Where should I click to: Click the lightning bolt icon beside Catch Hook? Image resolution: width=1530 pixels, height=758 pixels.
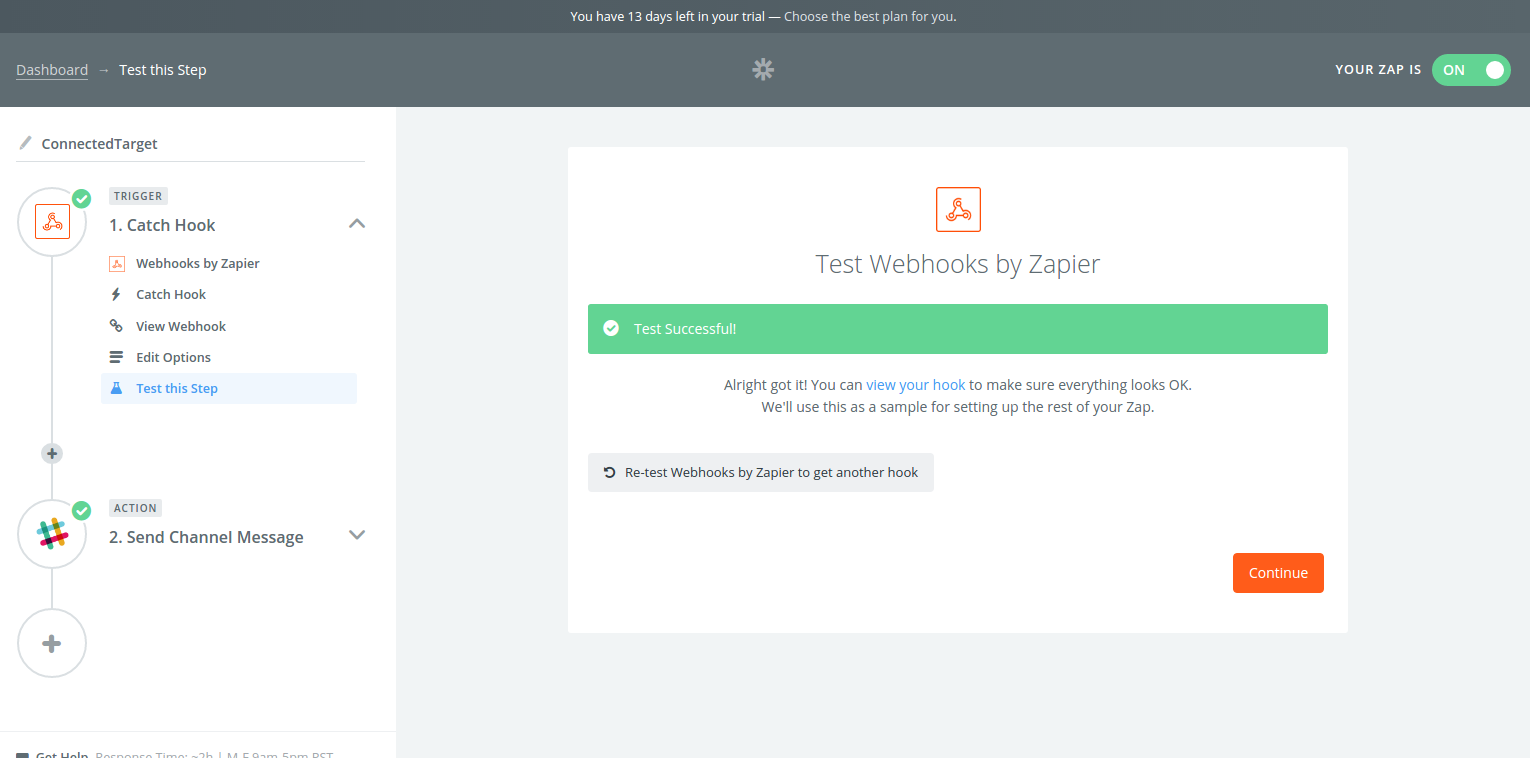click(x=116, y=295)
